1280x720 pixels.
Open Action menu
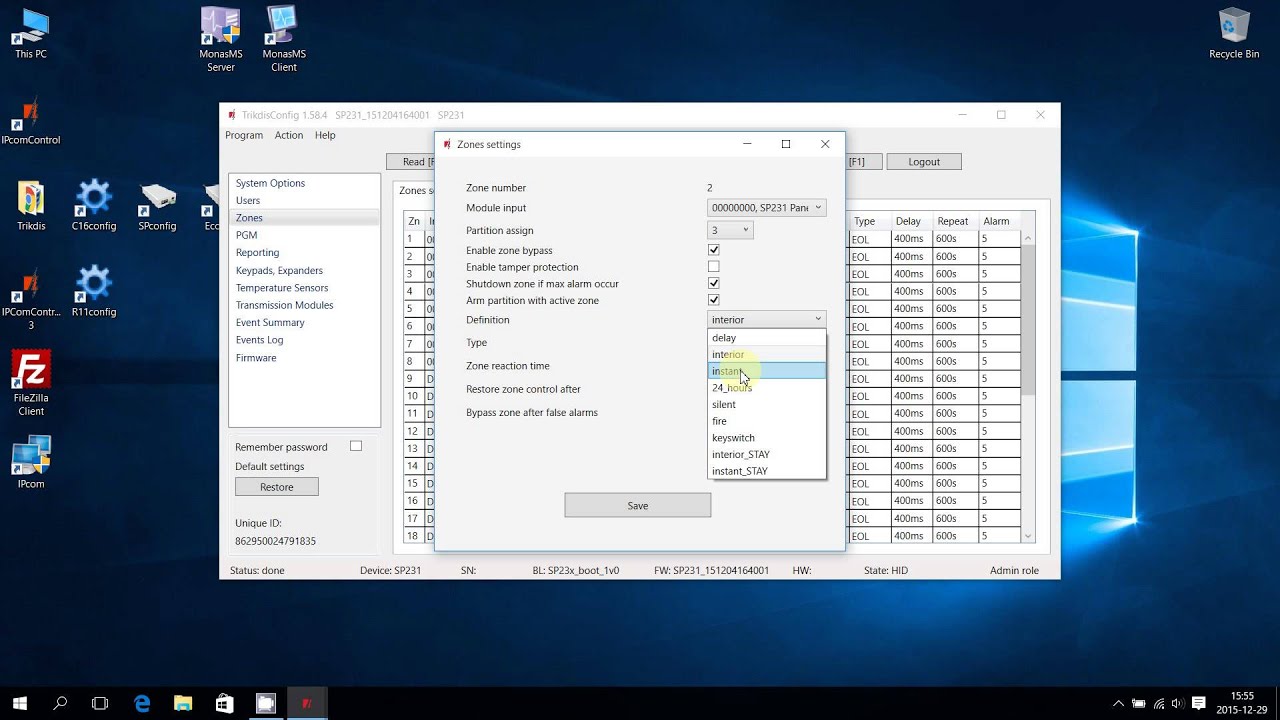pos(289,135)
